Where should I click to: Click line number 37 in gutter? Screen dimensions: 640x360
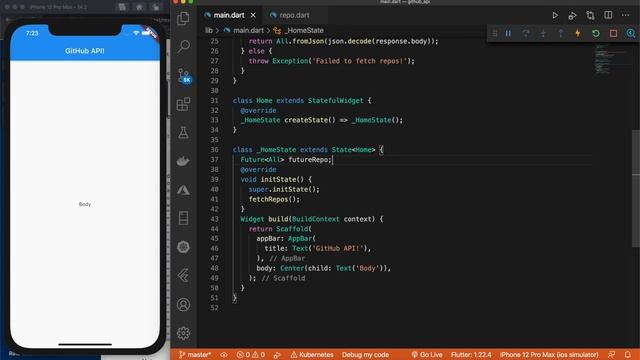pyautogui.click(x=214, y=160)
